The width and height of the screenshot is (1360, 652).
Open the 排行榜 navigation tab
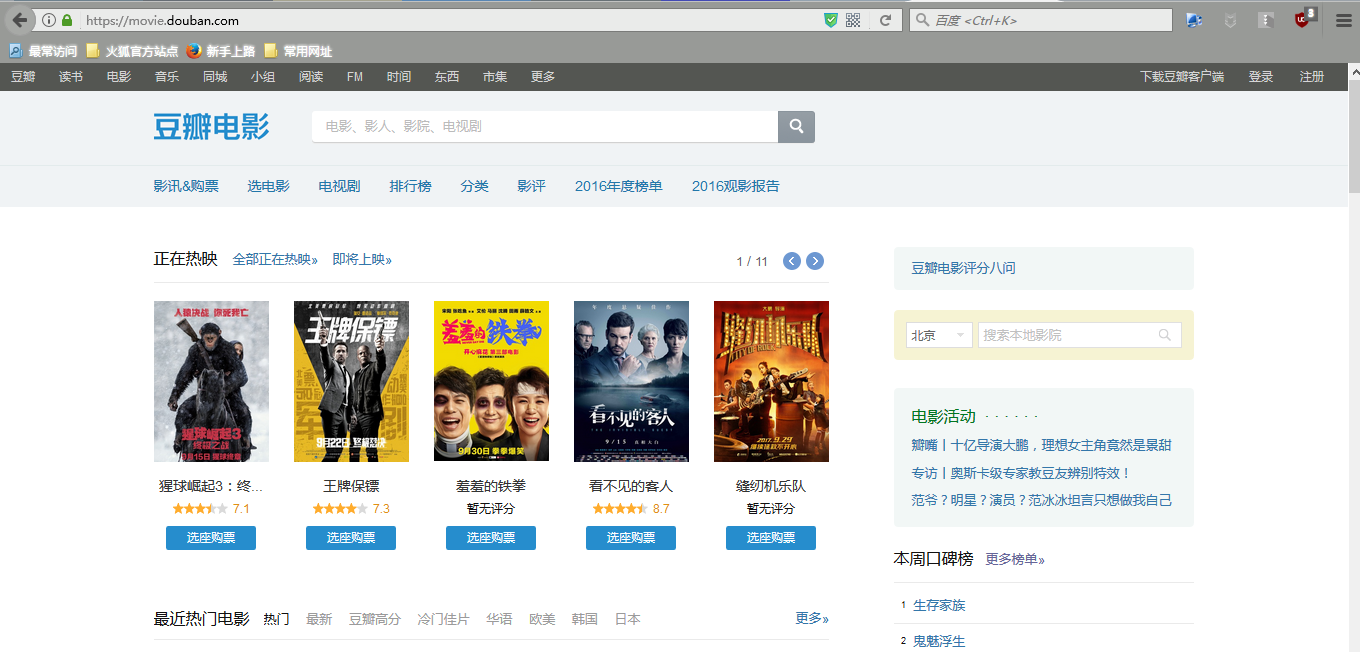coord(410,186)
